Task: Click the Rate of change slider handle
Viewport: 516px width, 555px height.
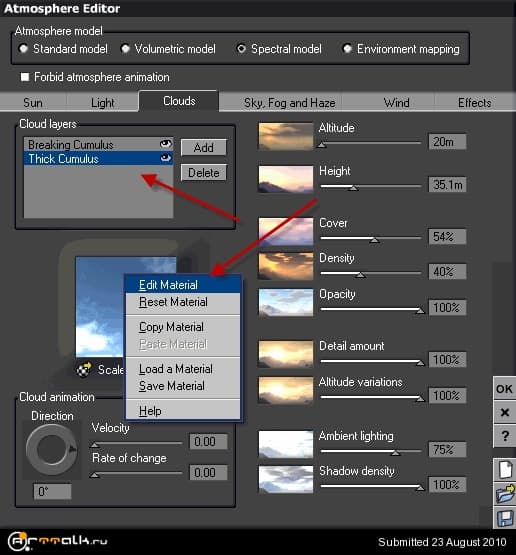Action: 94,475
